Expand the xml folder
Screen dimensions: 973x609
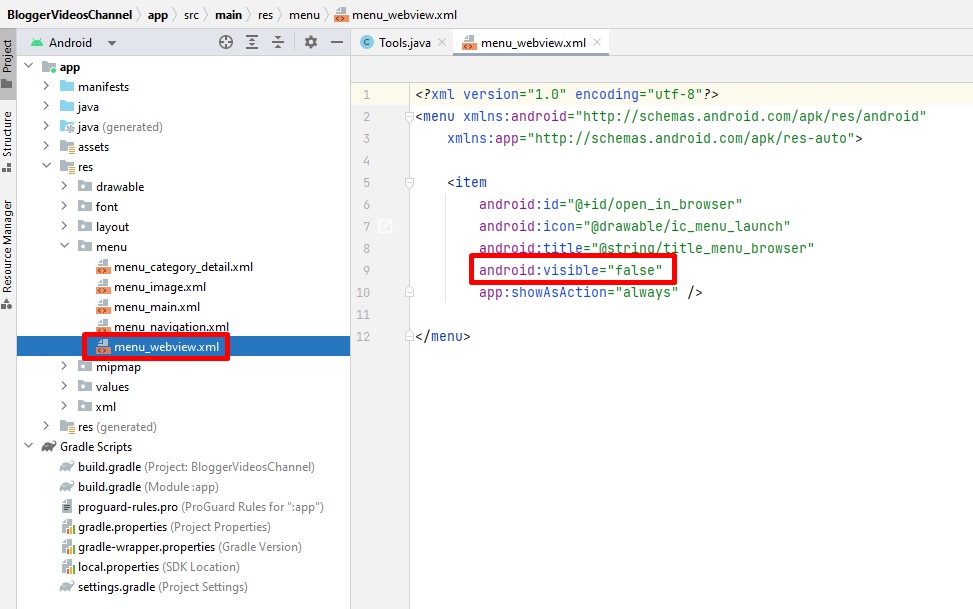(65, 405)
